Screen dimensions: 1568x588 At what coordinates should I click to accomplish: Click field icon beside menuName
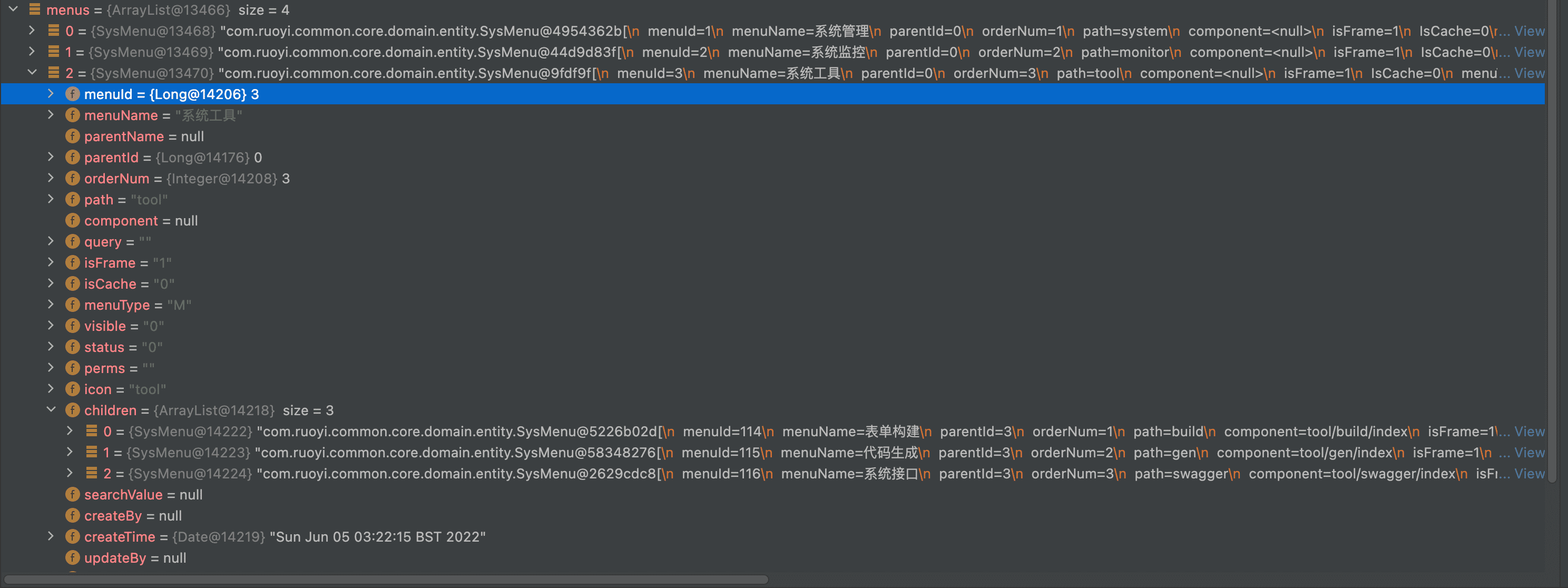coord(72,115)
